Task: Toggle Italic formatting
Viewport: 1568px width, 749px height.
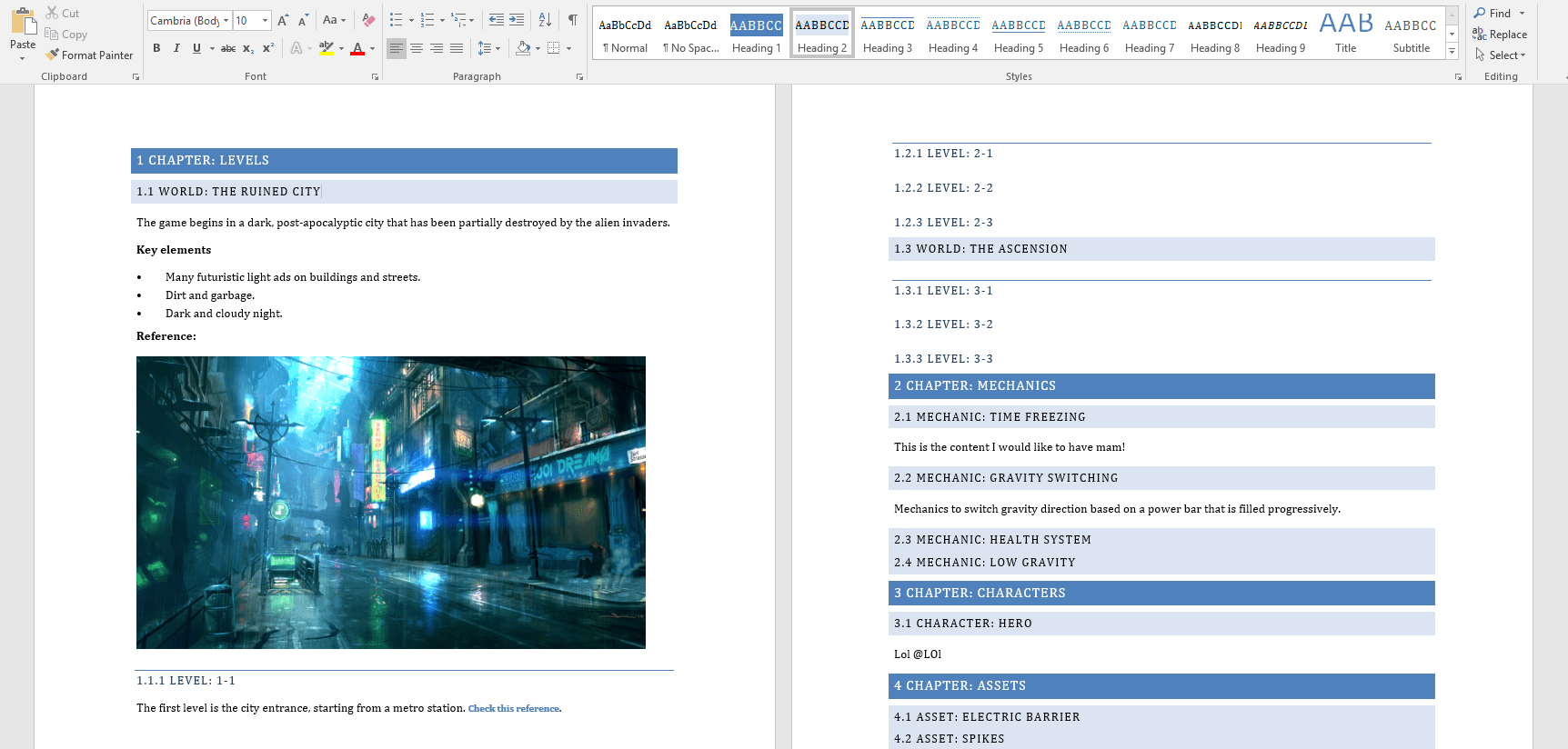Action: pos(176,48)
